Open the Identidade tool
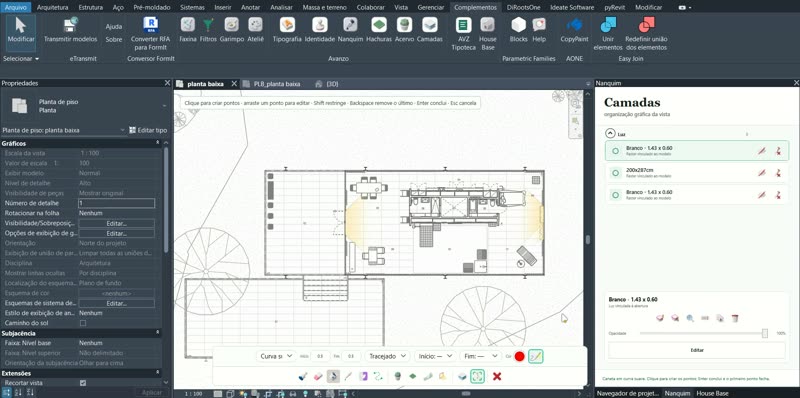The height and width of the screenshot is (398, 800). point(320,30)
